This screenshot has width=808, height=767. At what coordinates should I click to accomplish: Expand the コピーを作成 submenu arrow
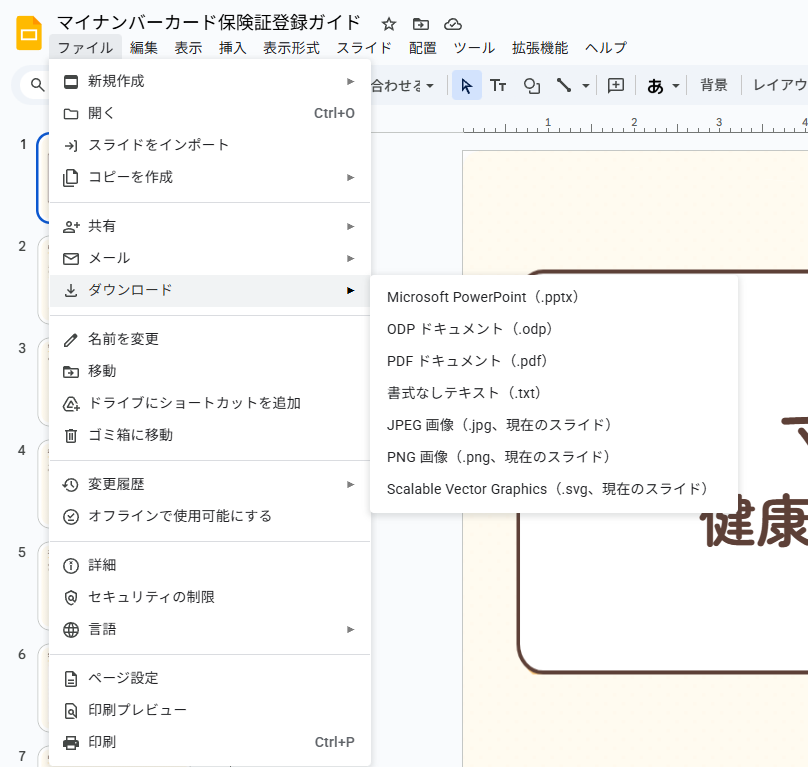click(x=350, y=177)
